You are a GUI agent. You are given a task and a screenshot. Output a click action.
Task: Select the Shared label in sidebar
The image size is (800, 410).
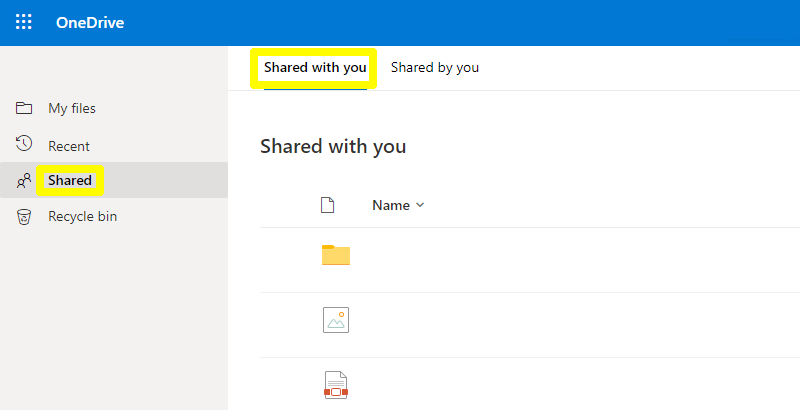pos(70,181)
